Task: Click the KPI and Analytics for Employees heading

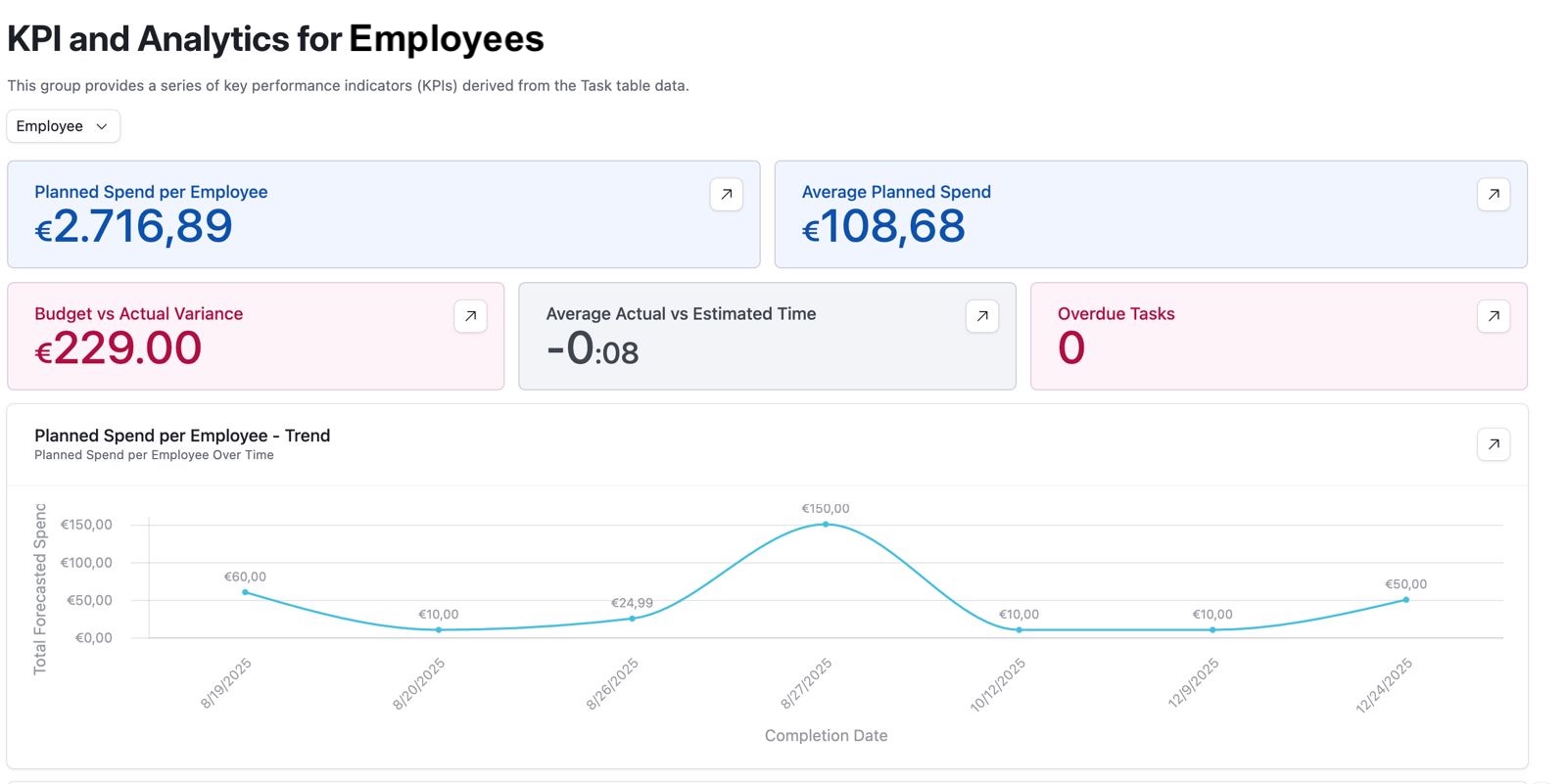Action: [x=275, y=39]
